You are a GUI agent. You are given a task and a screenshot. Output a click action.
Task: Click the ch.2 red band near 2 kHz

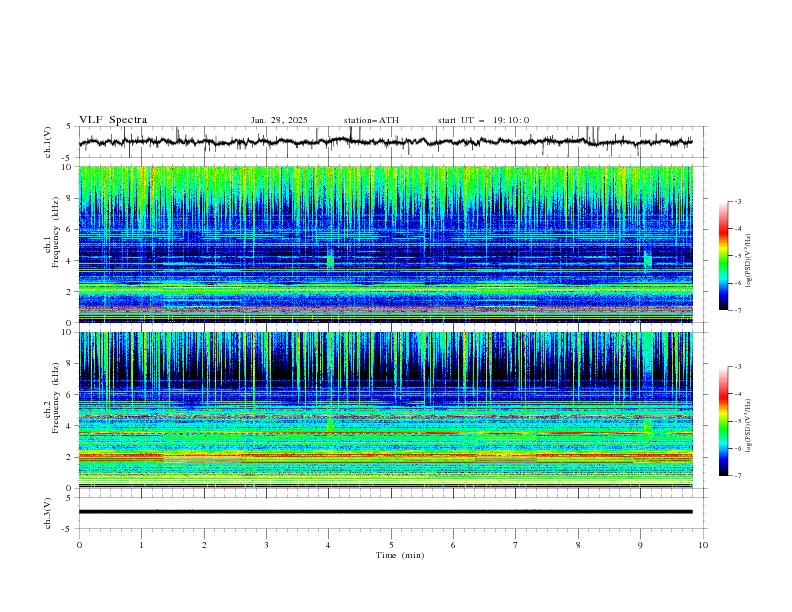click(x=385, y=456)
